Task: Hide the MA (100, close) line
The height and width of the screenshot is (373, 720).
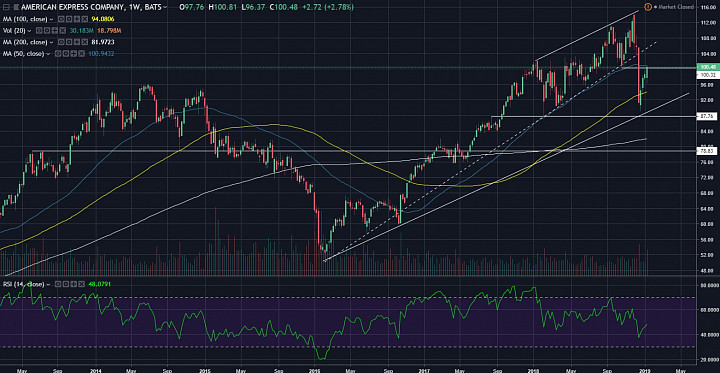Action: click(x=61, y=19)
